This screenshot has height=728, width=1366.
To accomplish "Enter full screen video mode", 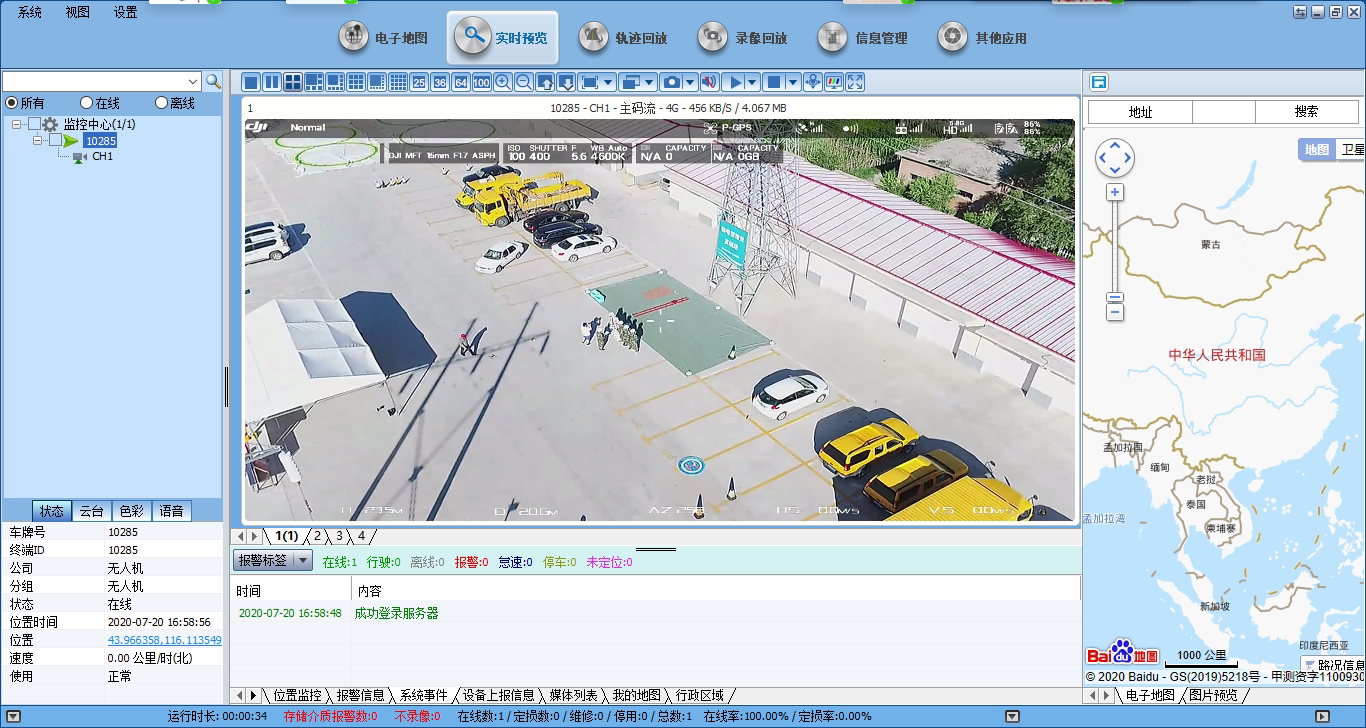I will [x=855, y=82].
